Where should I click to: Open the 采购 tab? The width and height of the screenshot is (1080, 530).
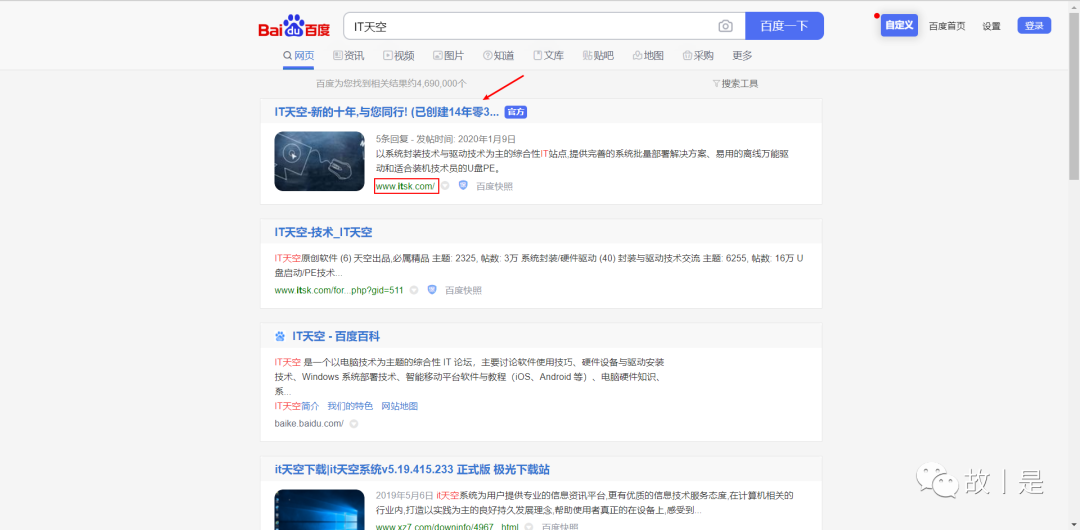pos(698,56)
